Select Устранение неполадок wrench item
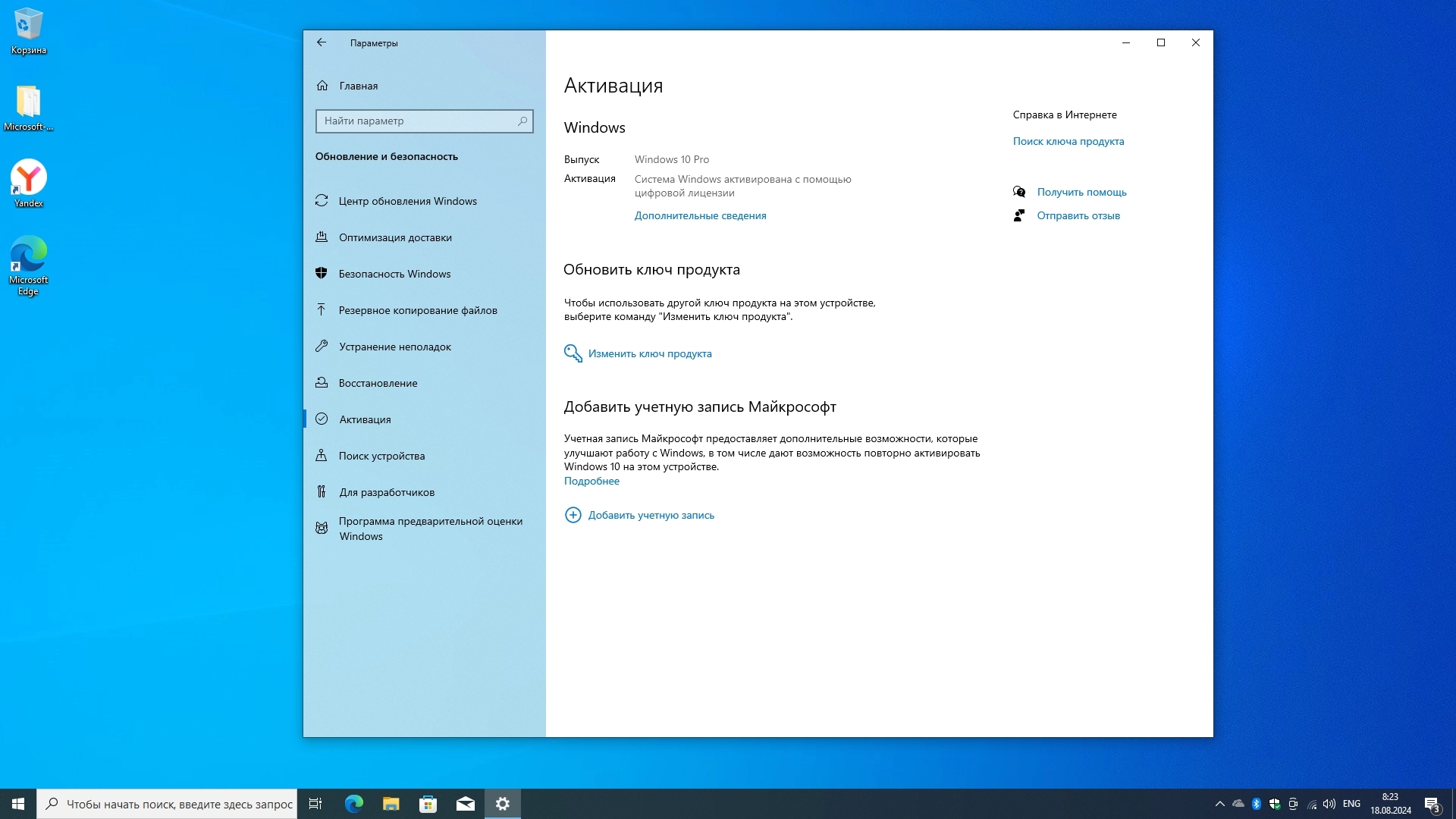Viewport: 1456px width, 819px height. (394, 347)
